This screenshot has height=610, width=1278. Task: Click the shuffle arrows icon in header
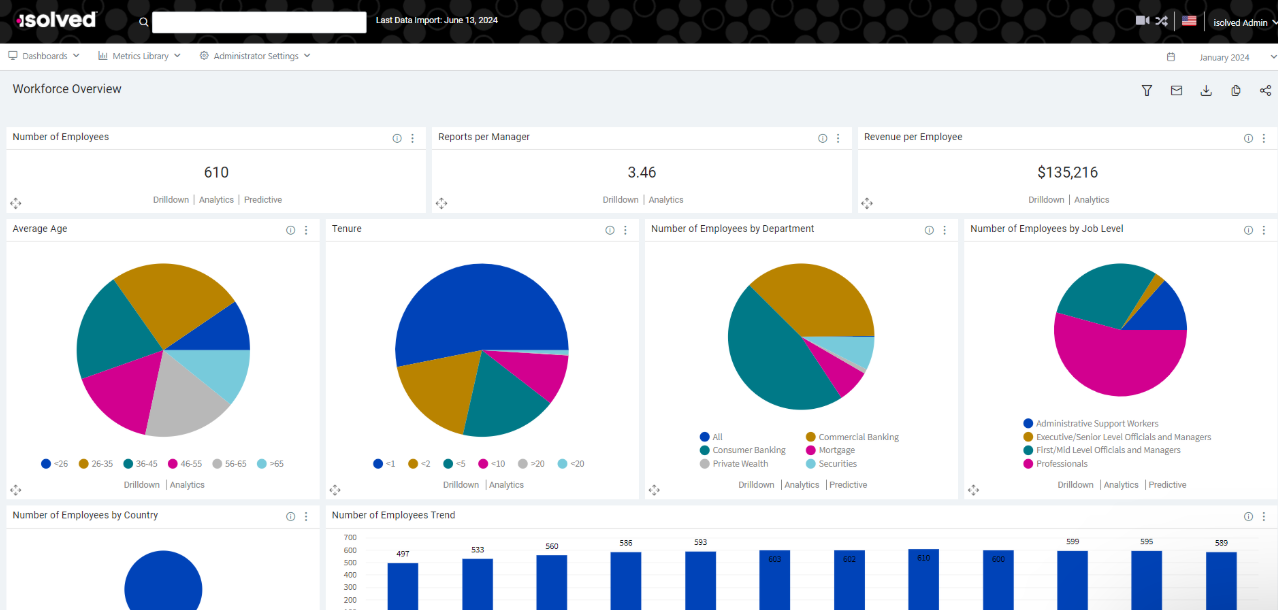tap(1161, 21)
